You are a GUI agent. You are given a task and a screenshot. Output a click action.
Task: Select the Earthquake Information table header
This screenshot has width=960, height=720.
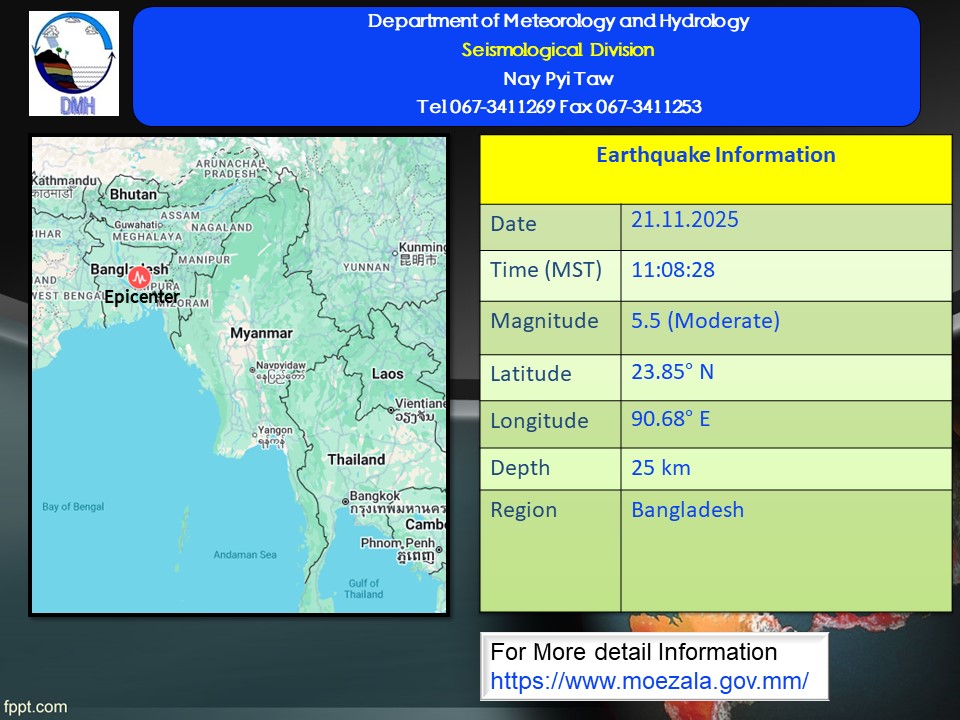[715, 156]
